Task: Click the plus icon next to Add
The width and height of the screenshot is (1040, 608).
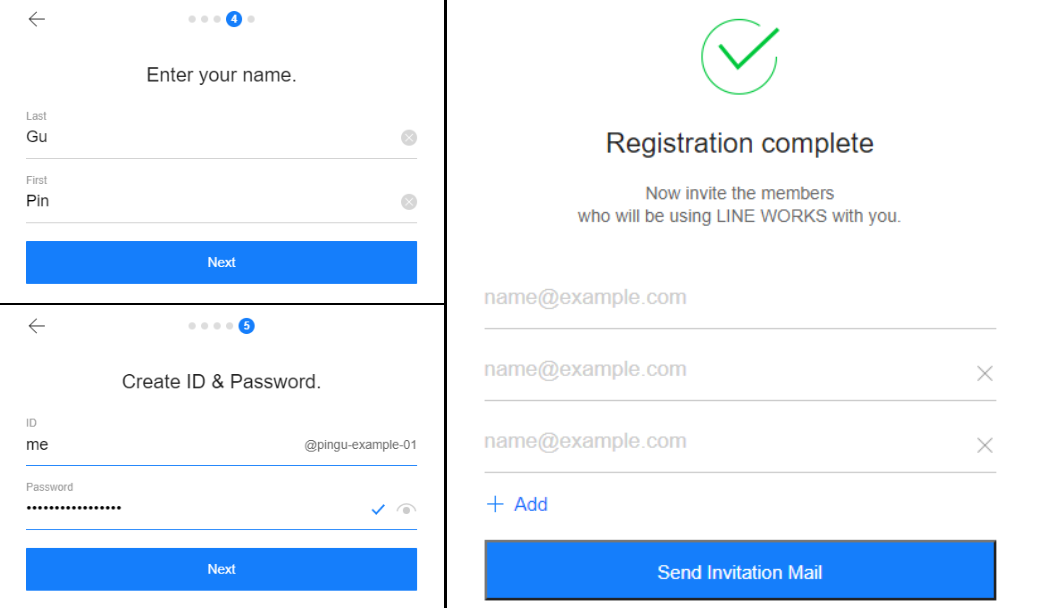Action: [498, 504]
